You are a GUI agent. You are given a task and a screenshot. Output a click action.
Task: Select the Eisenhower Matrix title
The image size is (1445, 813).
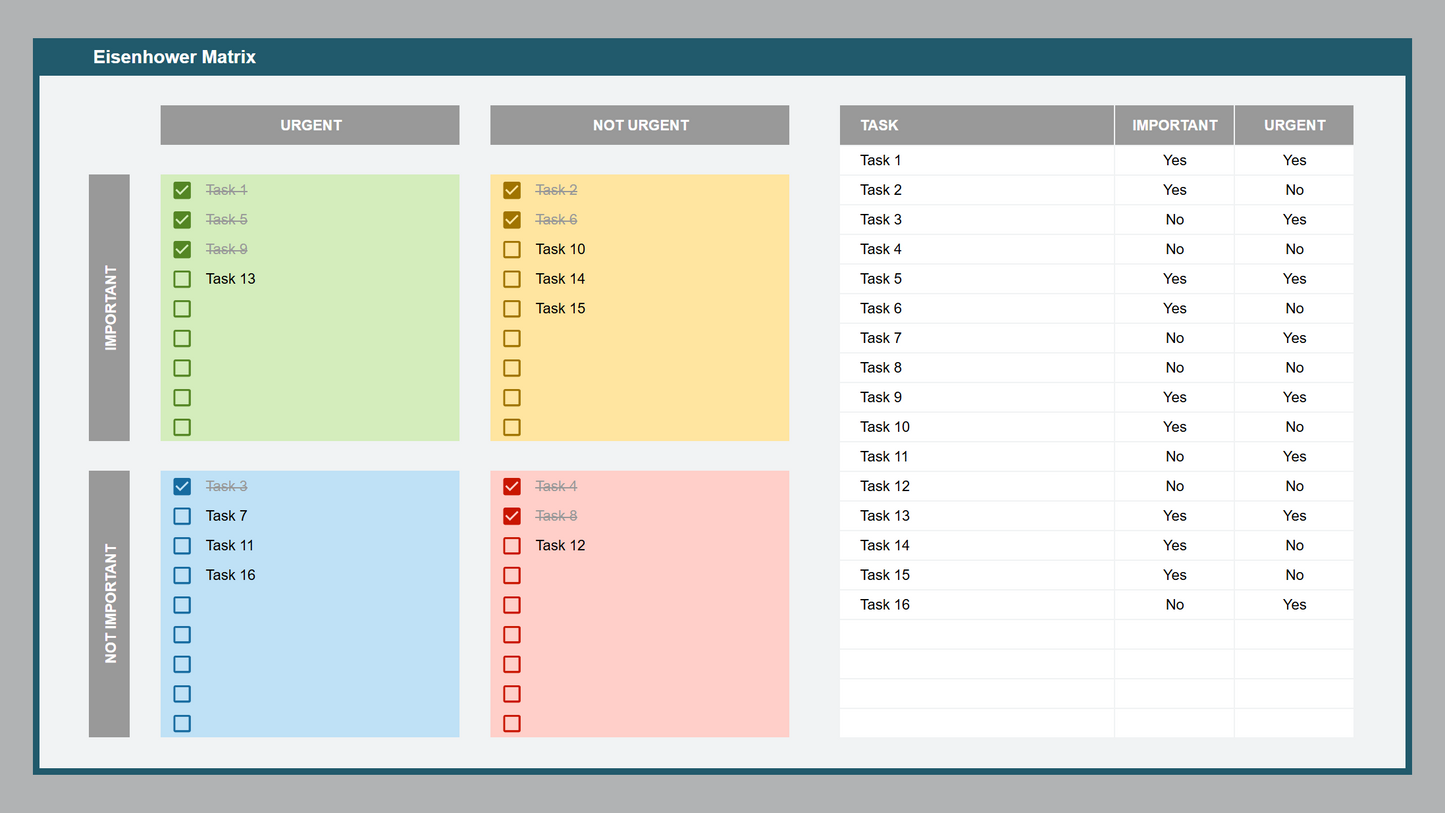click(174, 57)
